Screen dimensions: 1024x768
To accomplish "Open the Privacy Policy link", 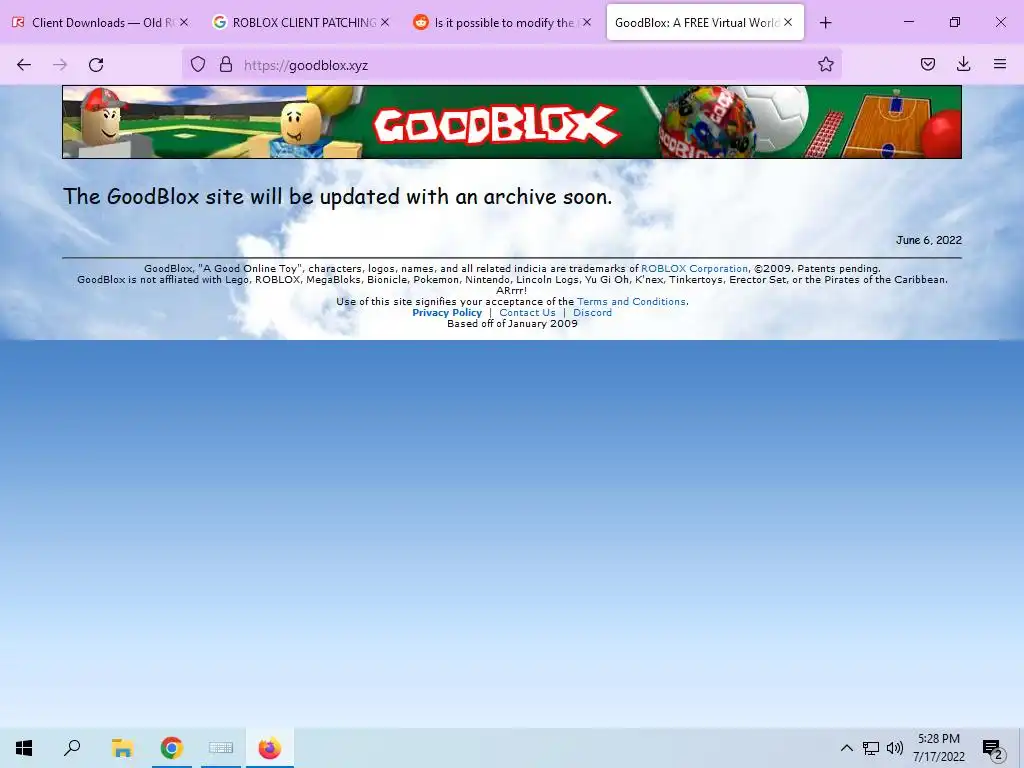I will tap(447, 313).
